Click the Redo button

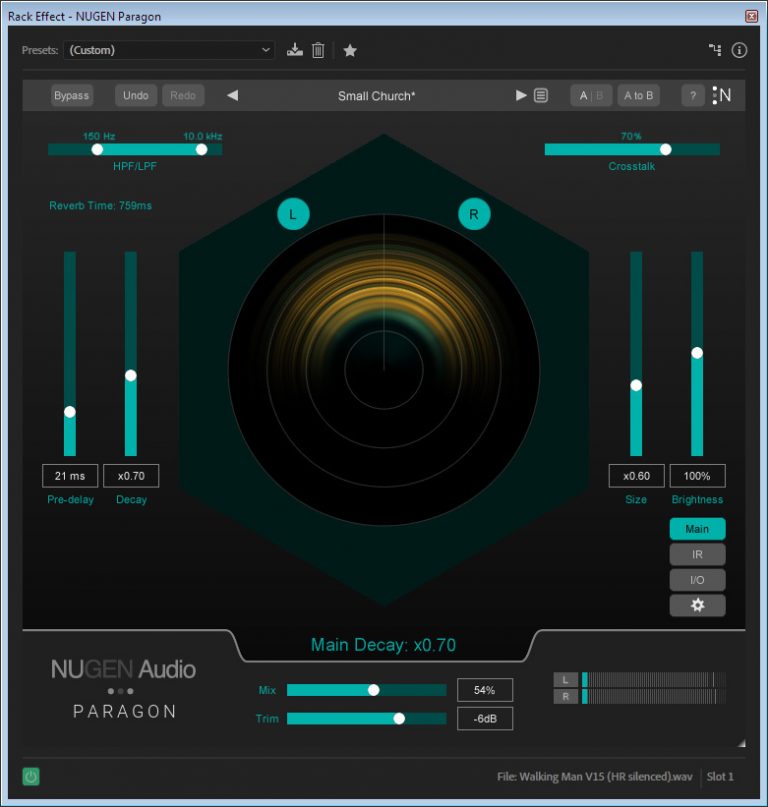coord(183,96)
